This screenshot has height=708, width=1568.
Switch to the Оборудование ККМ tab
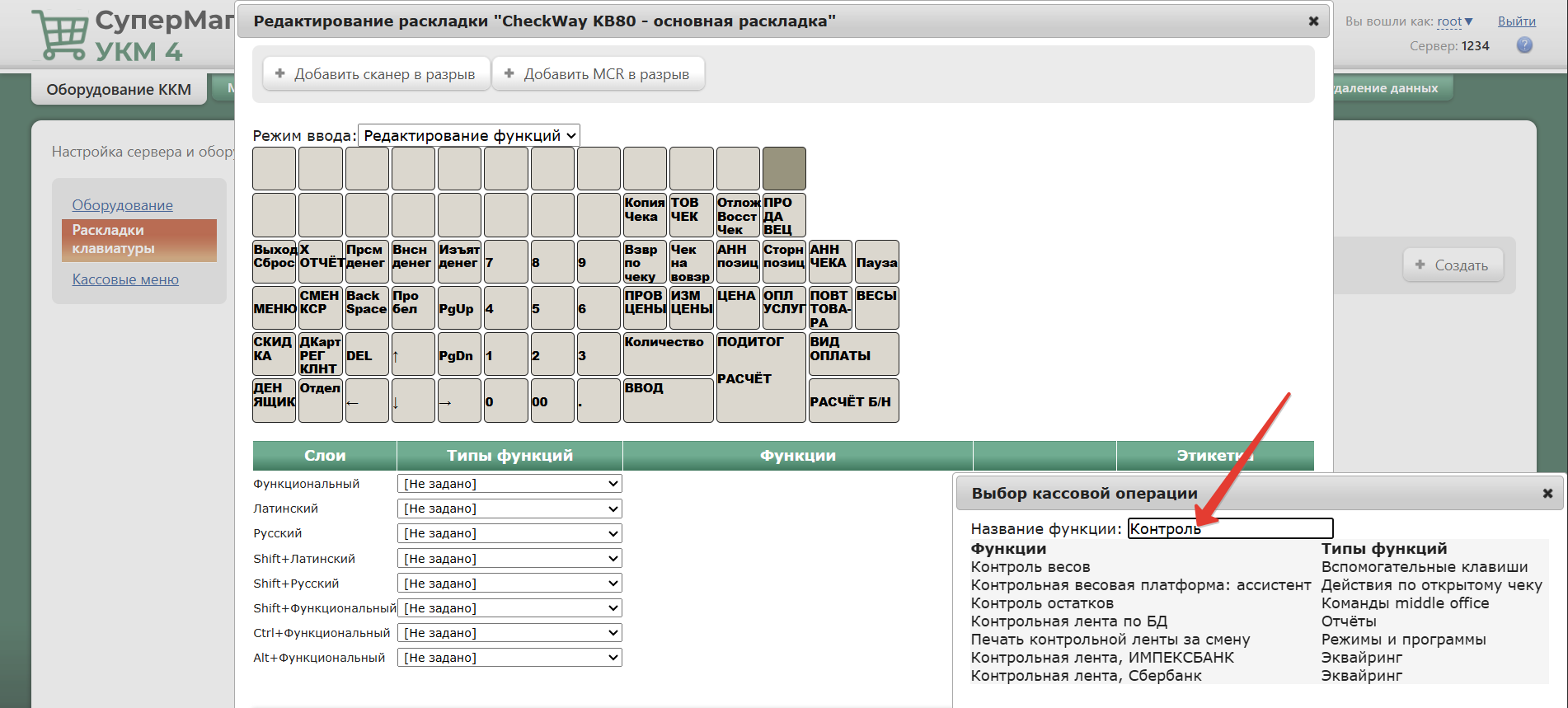pyautogui.click(x=119, y=89)
